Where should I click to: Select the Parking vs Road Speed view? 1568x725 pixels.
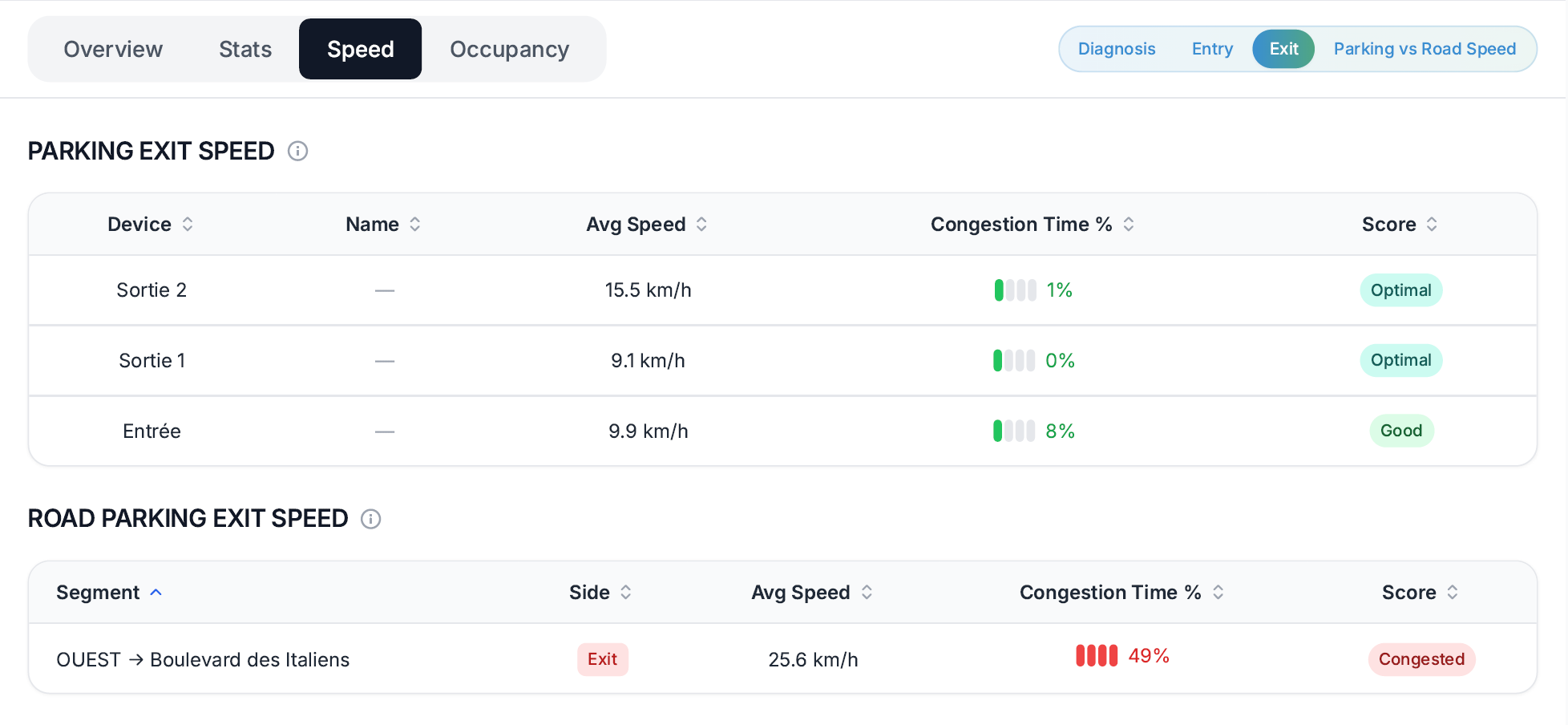[1425, 49]
